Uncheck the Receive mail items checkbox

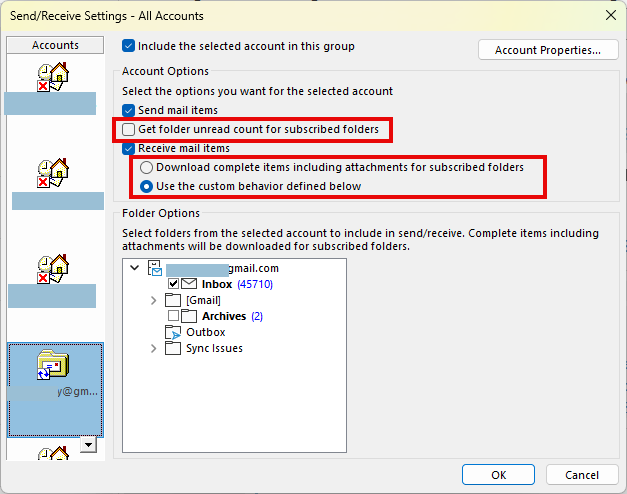(128, 149)
